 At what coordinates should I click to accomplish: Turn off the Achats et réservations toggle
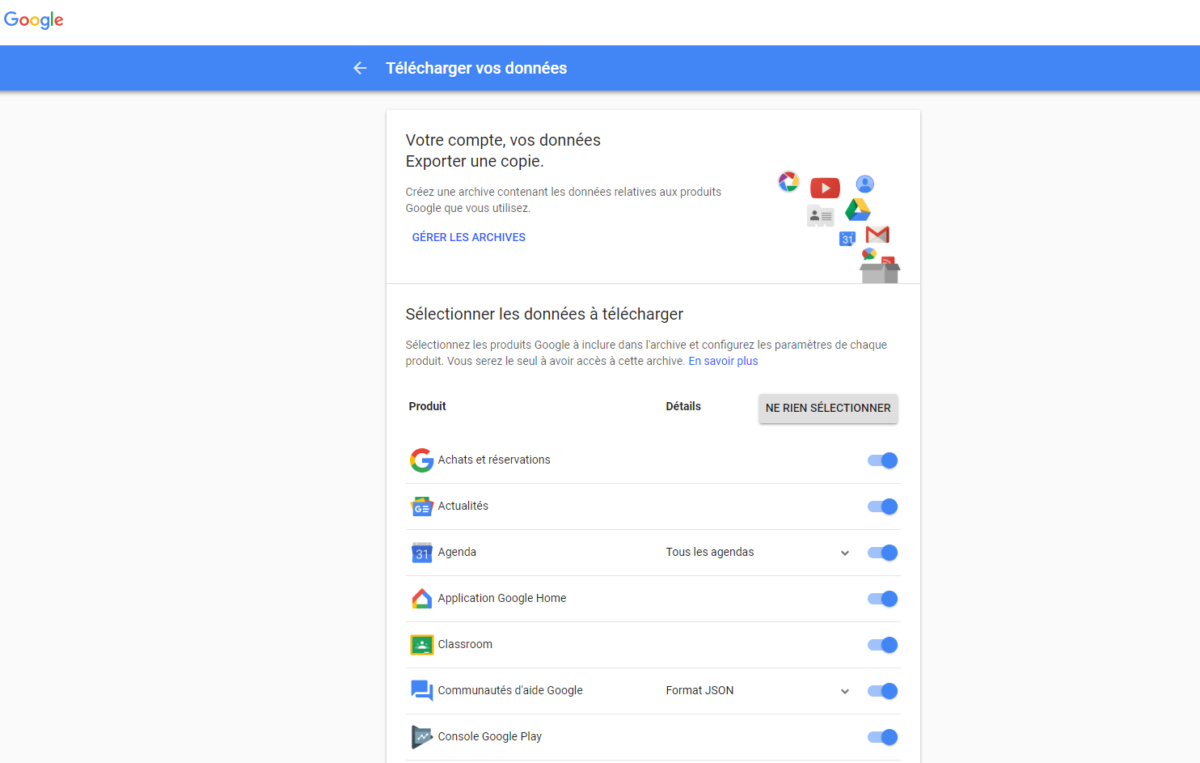click(x=882, y=460)
